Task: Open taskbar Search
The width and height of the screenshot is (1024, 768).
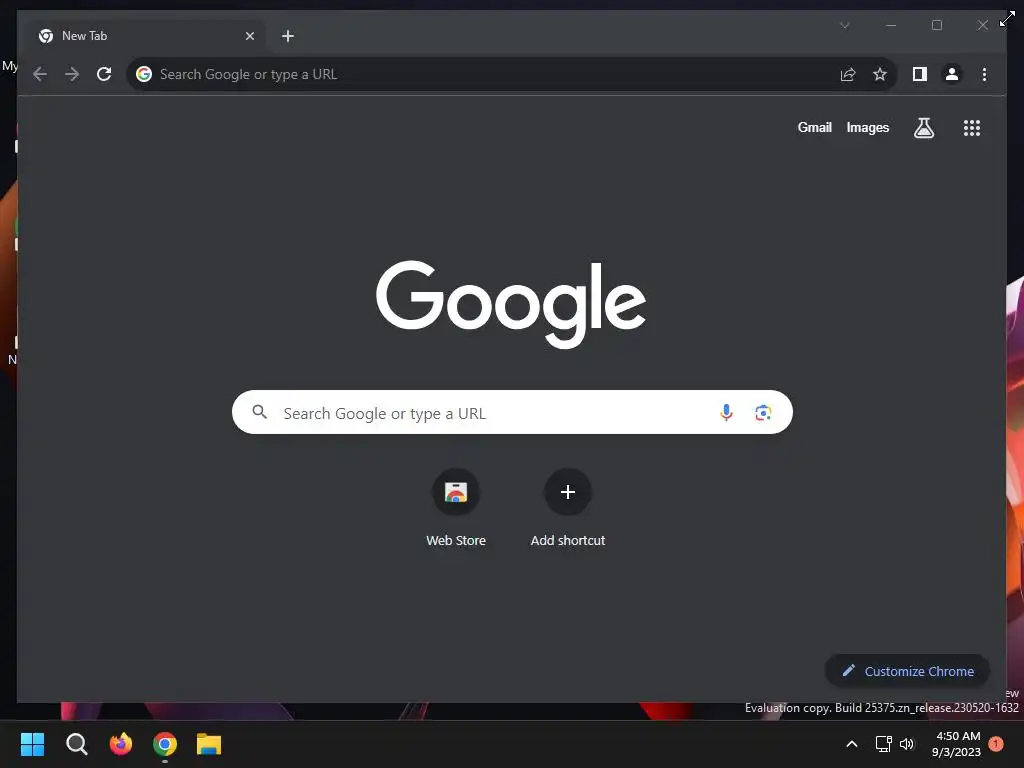Action: (76, 744)
